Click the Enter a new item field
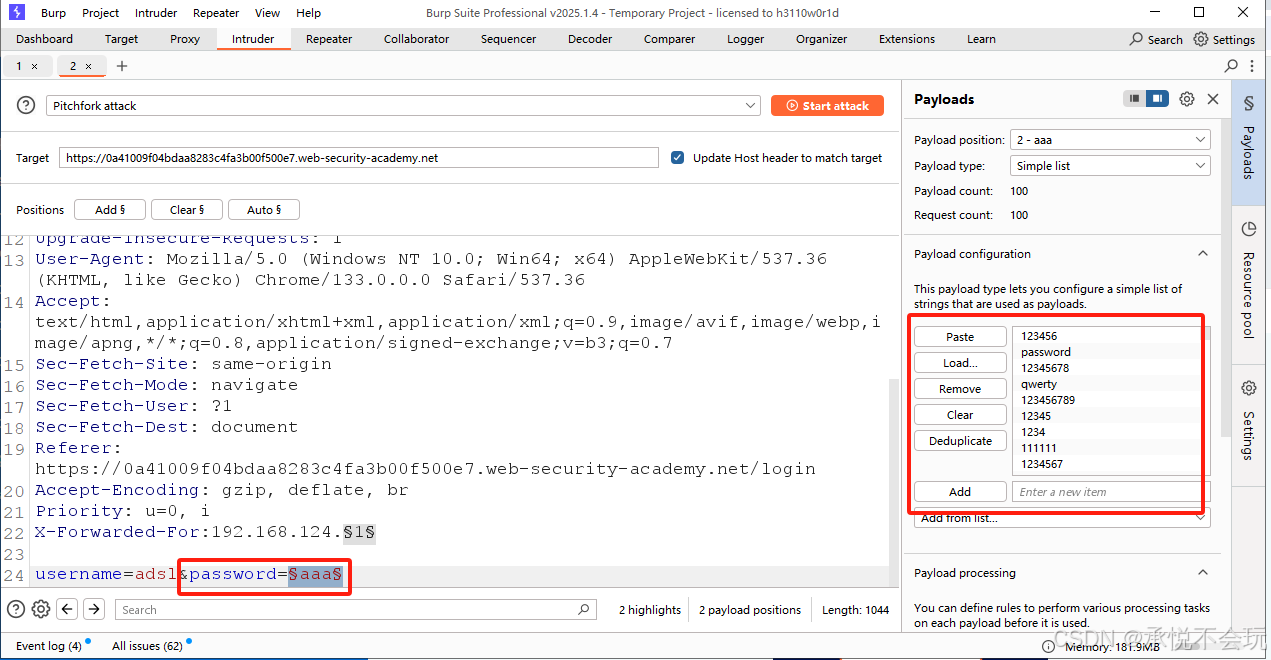 [1111, 492]
